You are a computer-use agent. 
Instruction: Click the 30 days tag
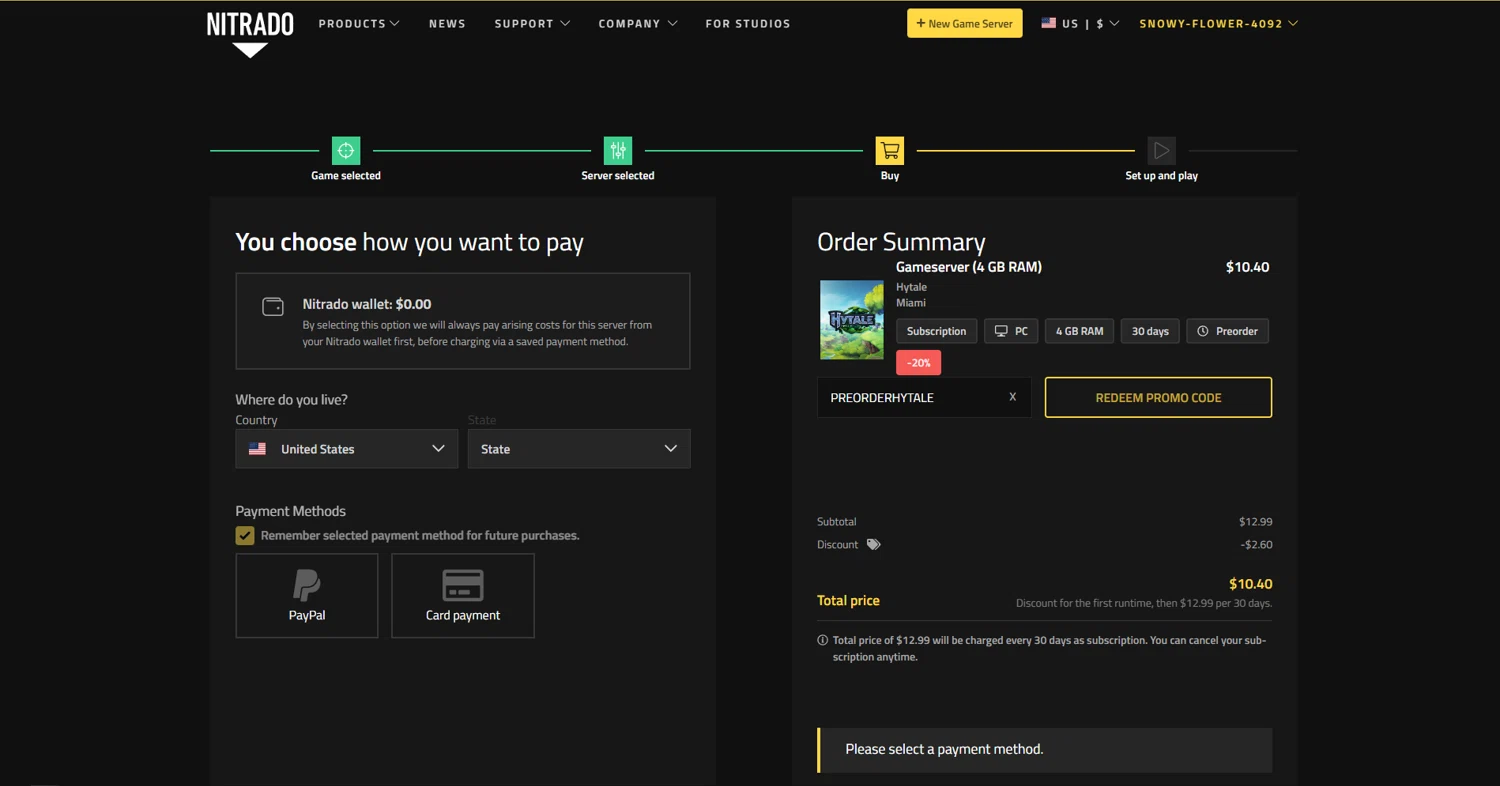[x=1150, y=331]
